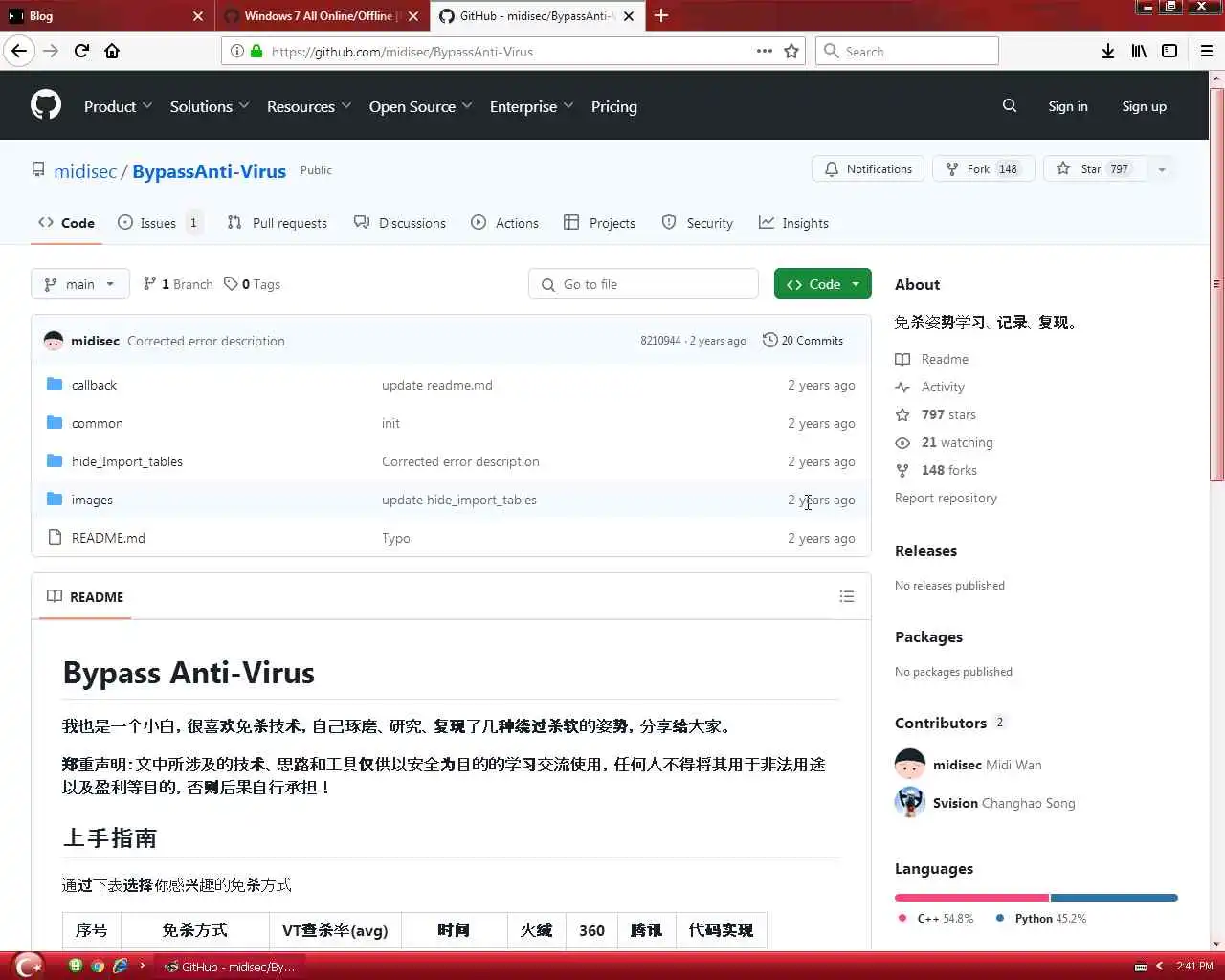The width and height of the screenshot is (1225, 980).
Task: Switch to Pull requests tab
Action: (x=278, y=223)
